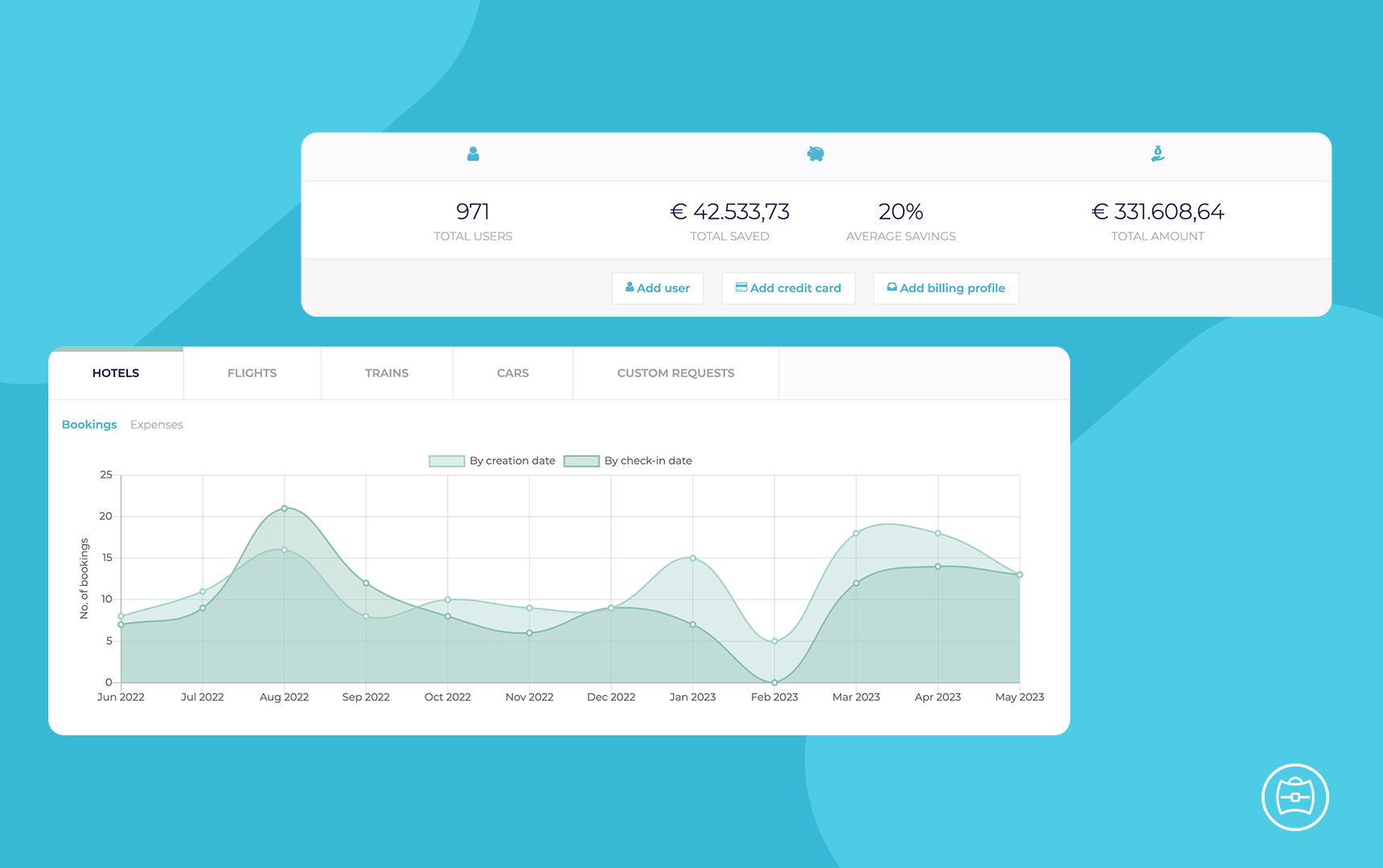Toggle the By creation date legend swatch
The width and height of the screenshot is (1383, 868).
tap(447, 461)
